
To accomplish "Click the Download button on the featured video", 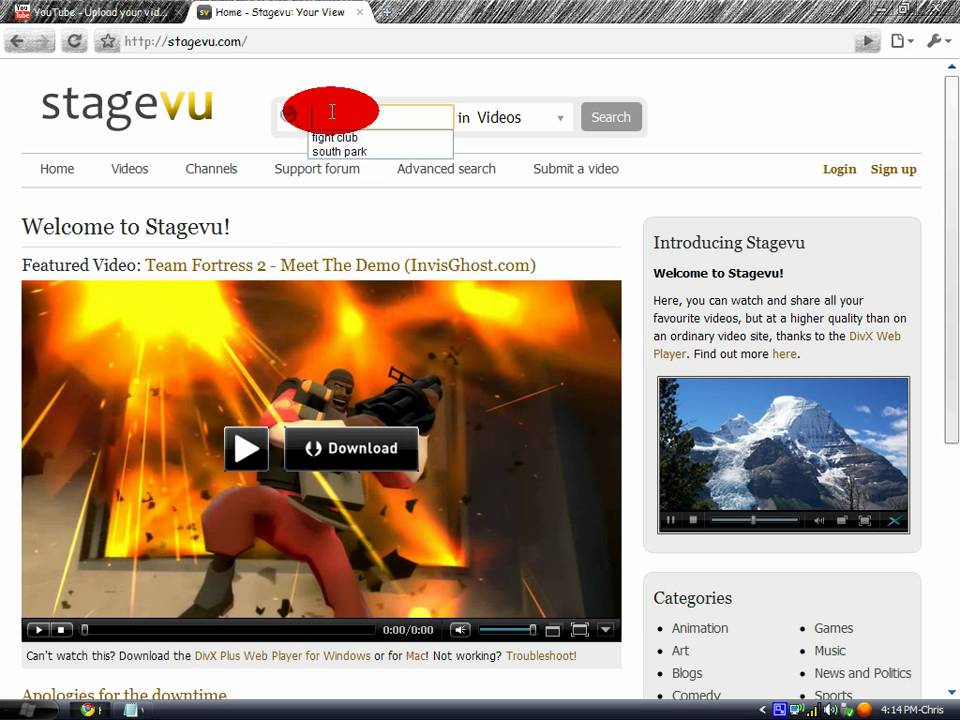I will pos(351,448).
